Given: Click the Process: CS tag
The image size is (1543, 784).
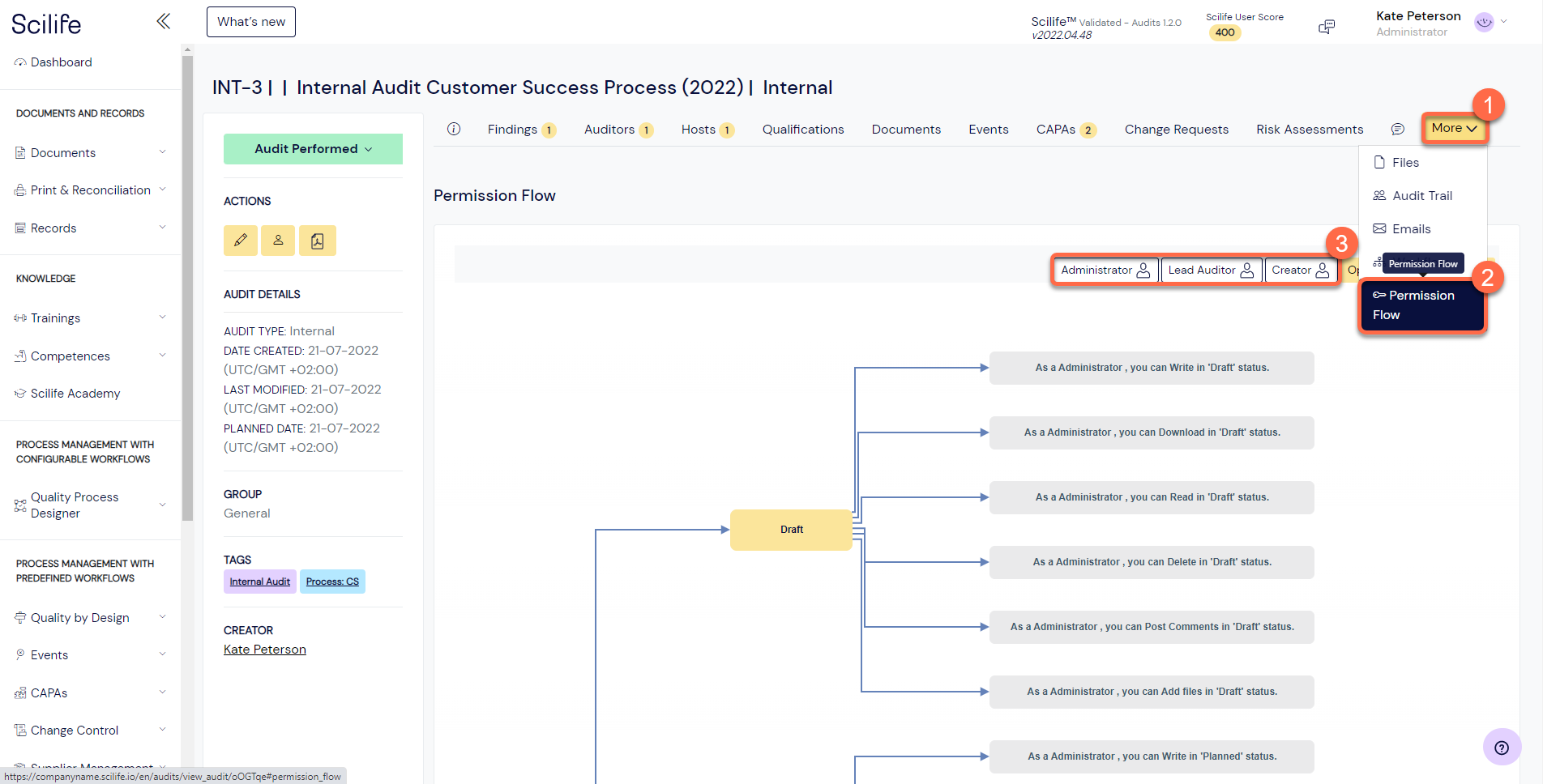Looking at the screenshot, I should (332, 582).
